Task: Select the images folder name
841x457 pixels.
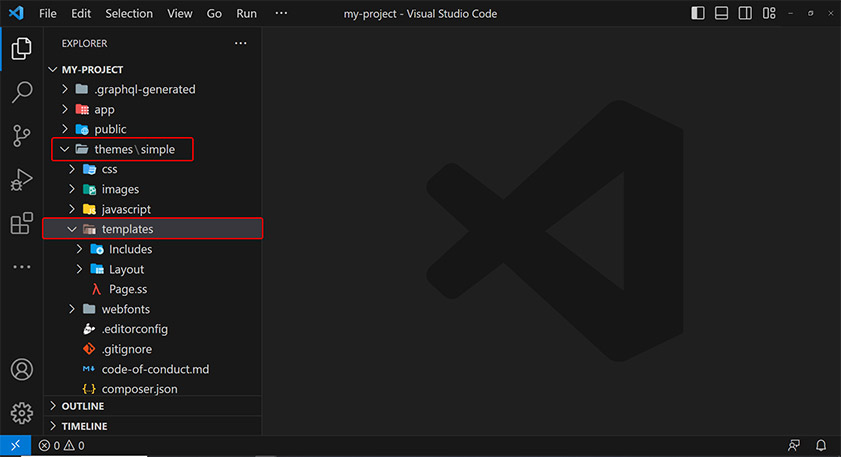Action: 120,189
